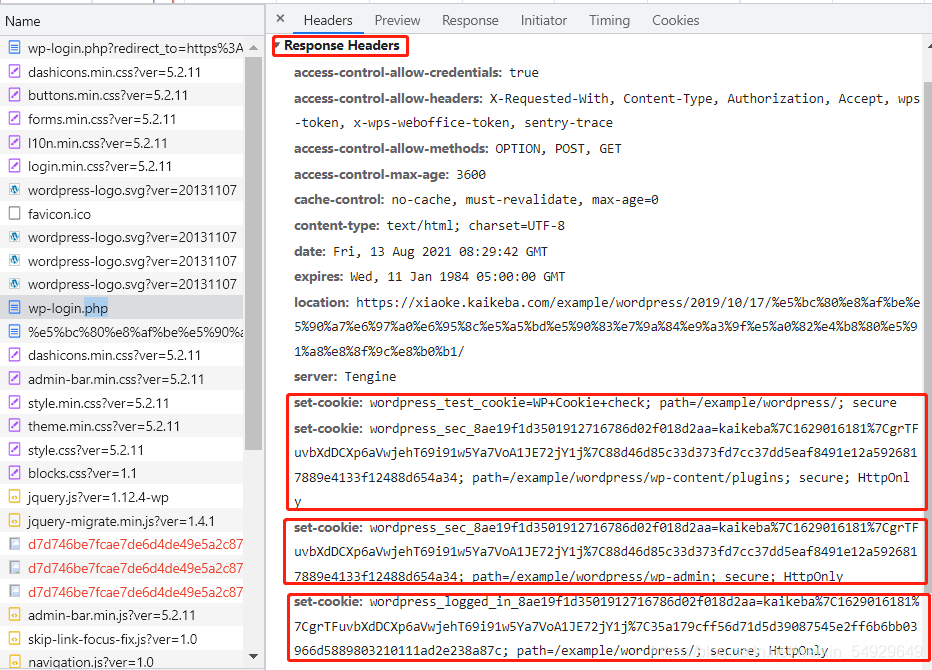This screenshot has height=670, width=932.
Task: Click script icon of admin-bar.min.js
Action: coord(14,615)
